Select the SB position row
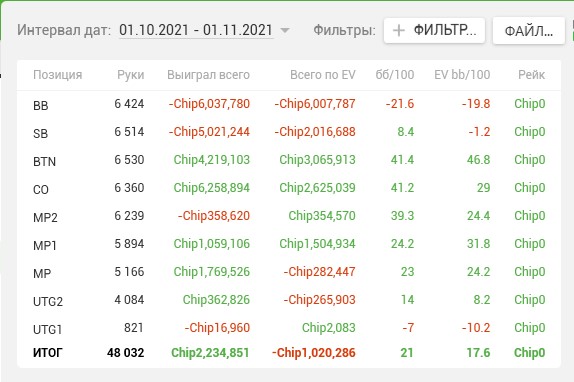The image size is (574, 382). pos(289,132)
